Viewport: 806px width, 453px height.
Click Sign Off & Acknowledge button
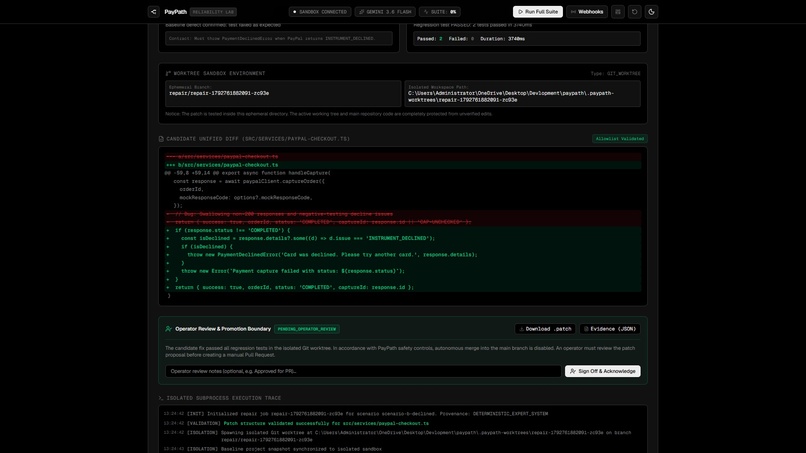point(602,371)
